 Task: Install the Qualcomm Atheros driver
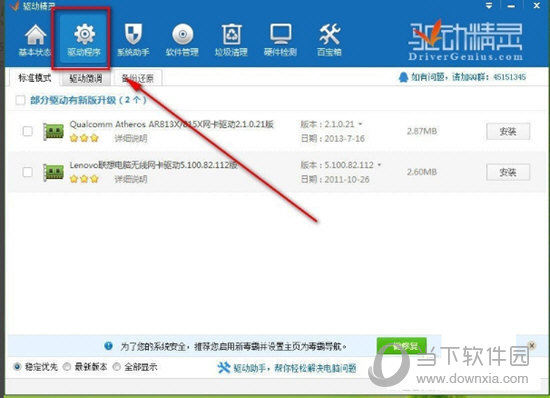(x=508, y=131)
